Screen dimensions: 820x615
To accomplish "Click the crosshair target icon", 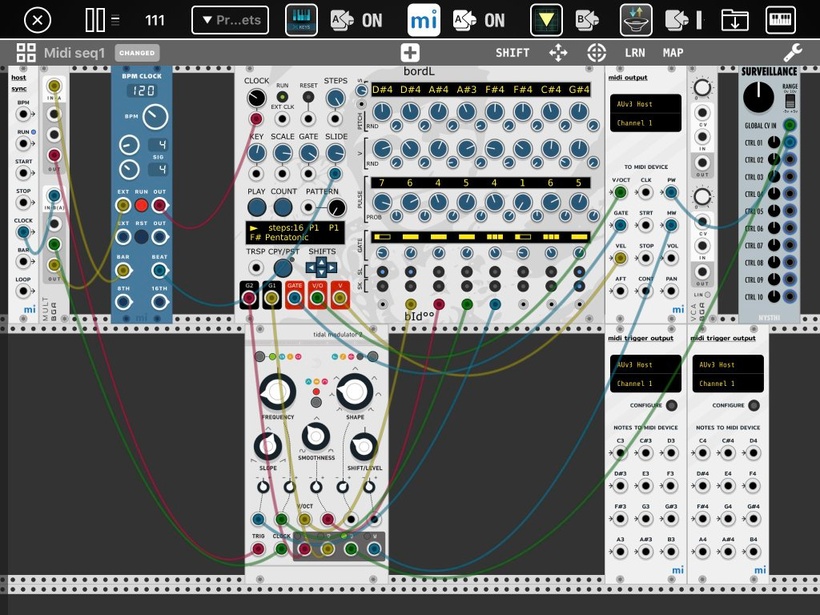I will point(596,53).
